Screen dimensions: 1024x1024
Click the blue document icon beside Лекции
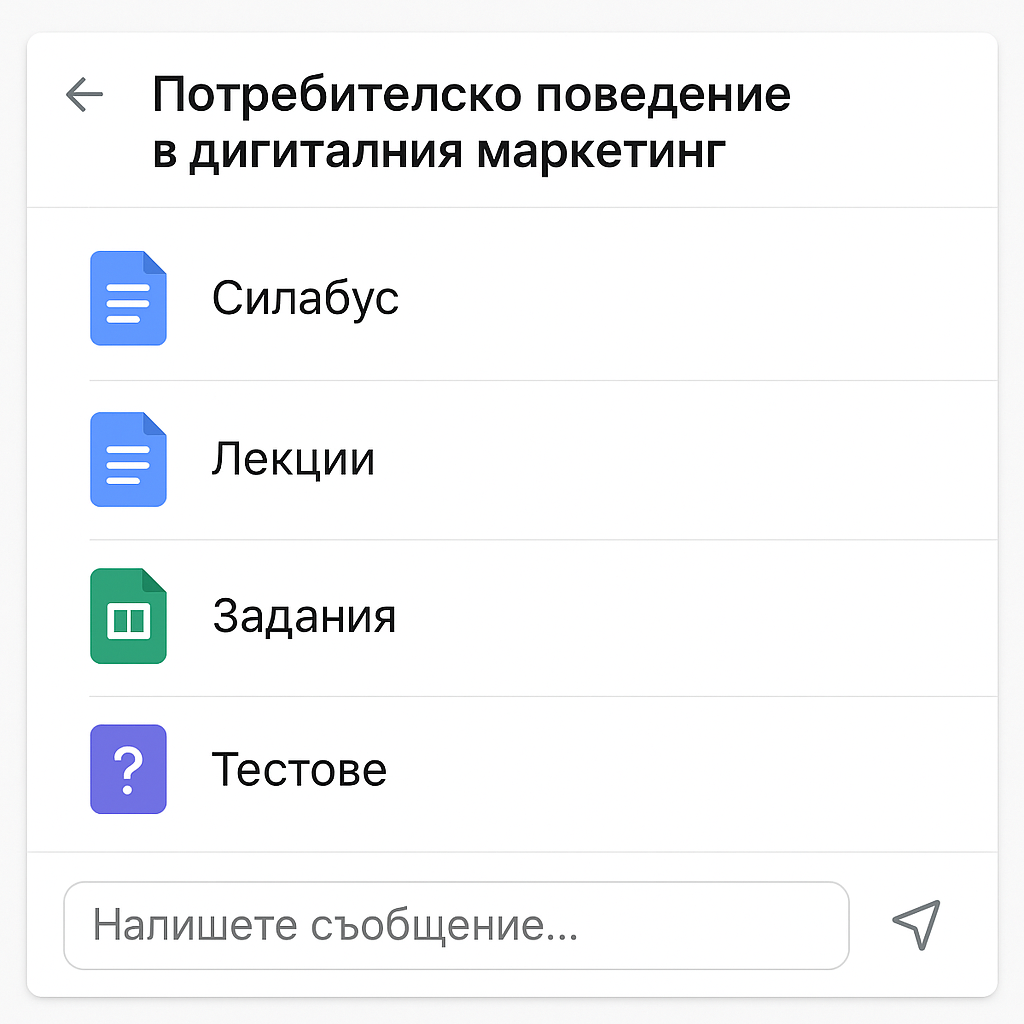[128, 459]
